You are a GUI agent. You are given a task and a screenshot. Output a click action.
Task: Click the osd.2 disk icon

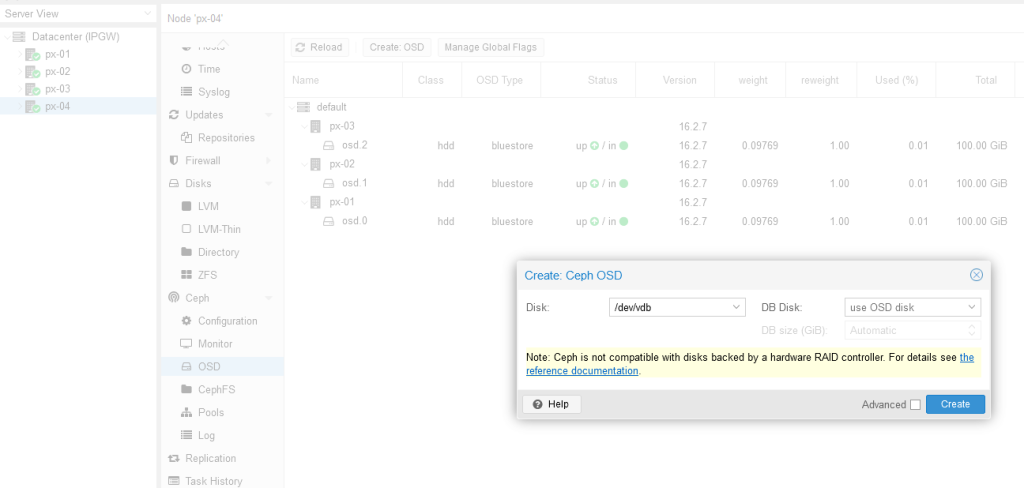click(x=329, y=145)
